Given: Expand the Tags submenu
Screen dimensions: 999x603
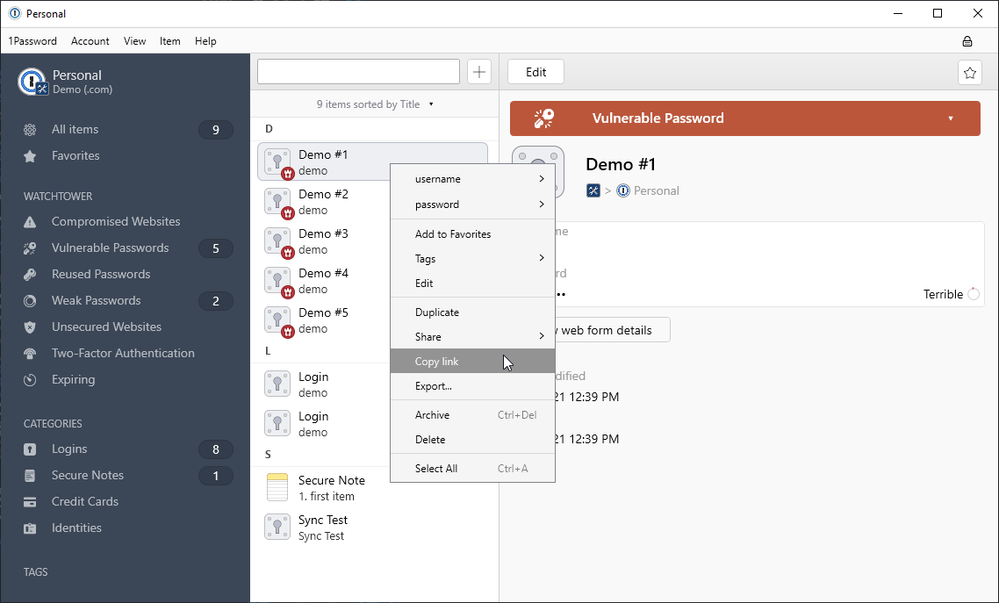Looking at the screenshot, I should pyautogui.click(x=542, y=258).
